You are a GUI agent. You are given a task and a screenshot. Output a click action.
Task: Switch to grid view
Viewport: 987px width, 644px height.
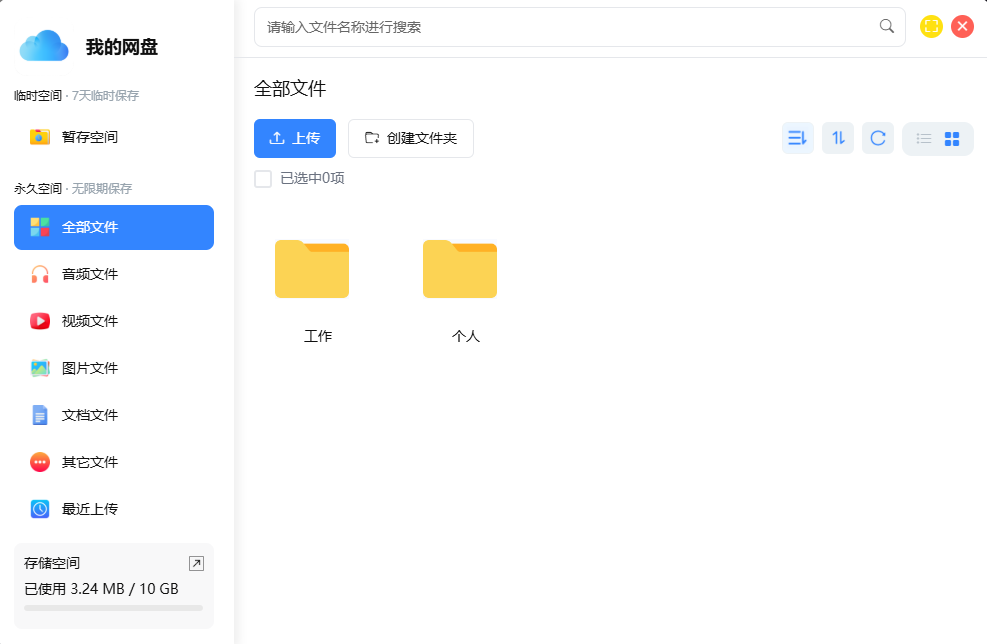pos(952,139)
